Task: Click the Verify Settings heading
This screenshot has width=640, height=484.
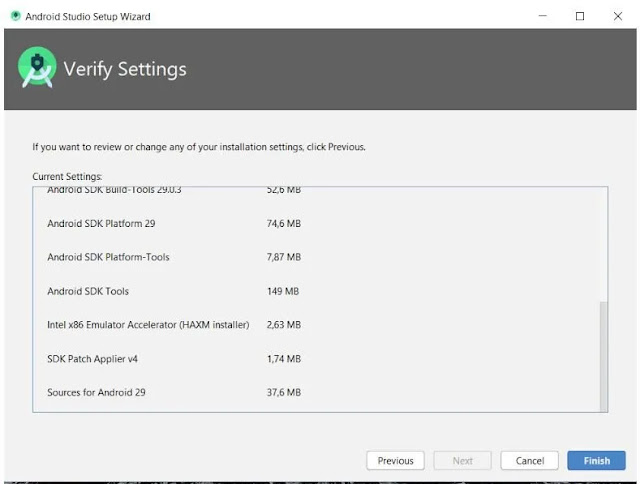Action: [x=125, y=69]
